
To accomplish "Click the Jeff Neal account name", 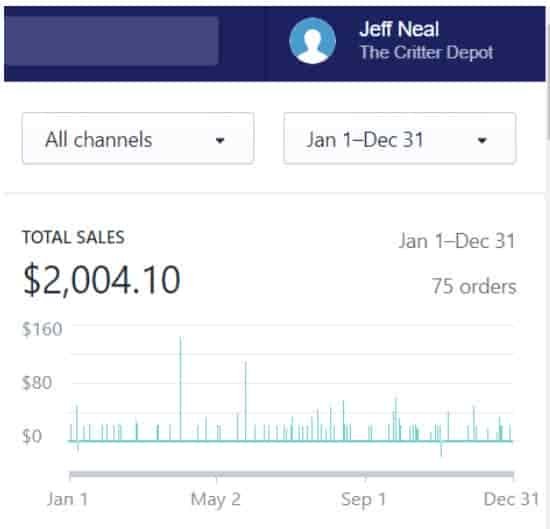I will point(399,29).
